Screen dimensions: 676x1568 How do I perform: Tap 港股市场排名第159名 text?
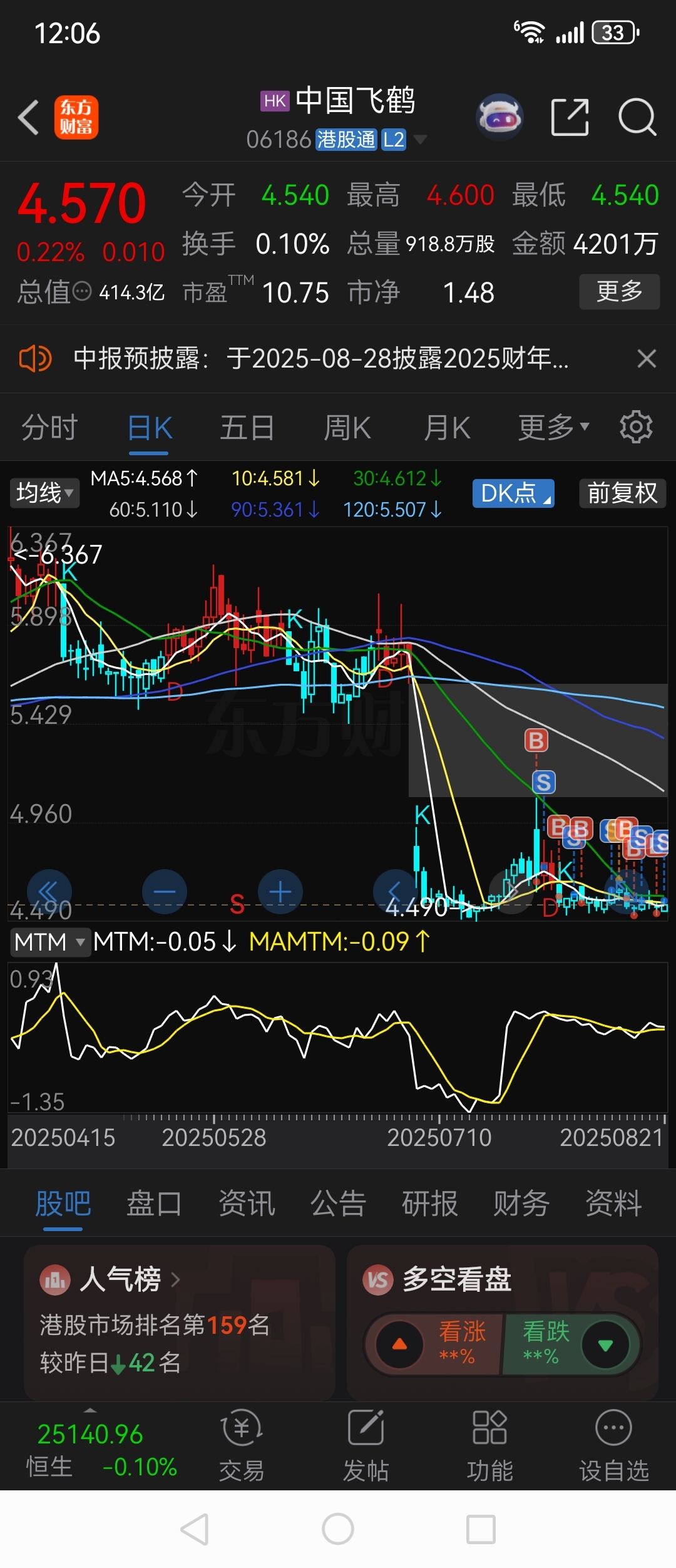coord(155,1324)
